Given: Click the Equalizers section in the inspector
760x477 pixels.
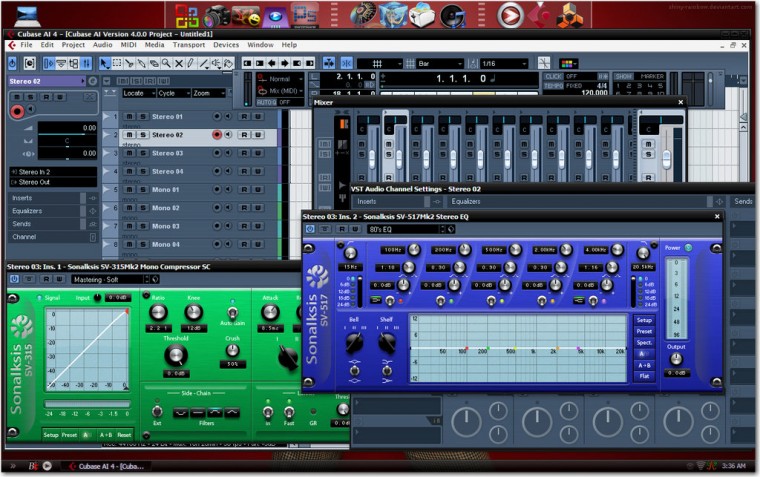Looking at the screenshot, I should point(53,211).
